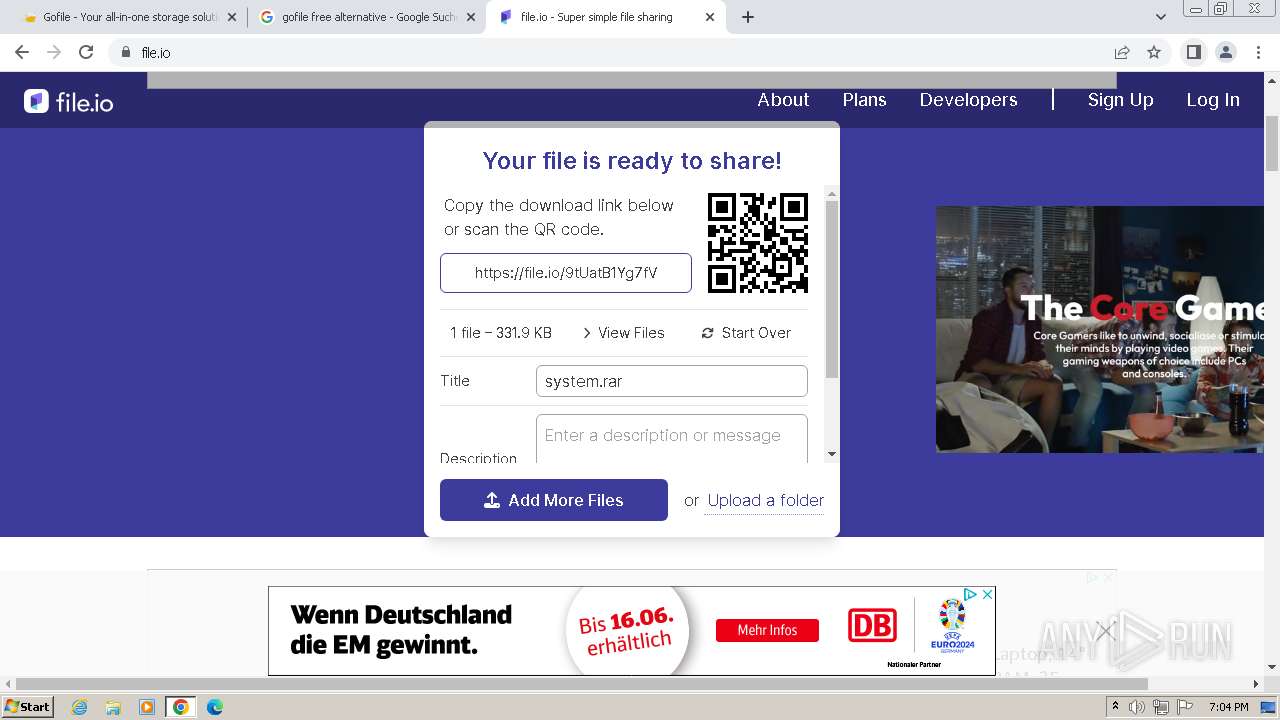Viewport: 1280px width, 720px height.
Task: Click the system clock showing 7:04 PM
Action: (1227, 707)
